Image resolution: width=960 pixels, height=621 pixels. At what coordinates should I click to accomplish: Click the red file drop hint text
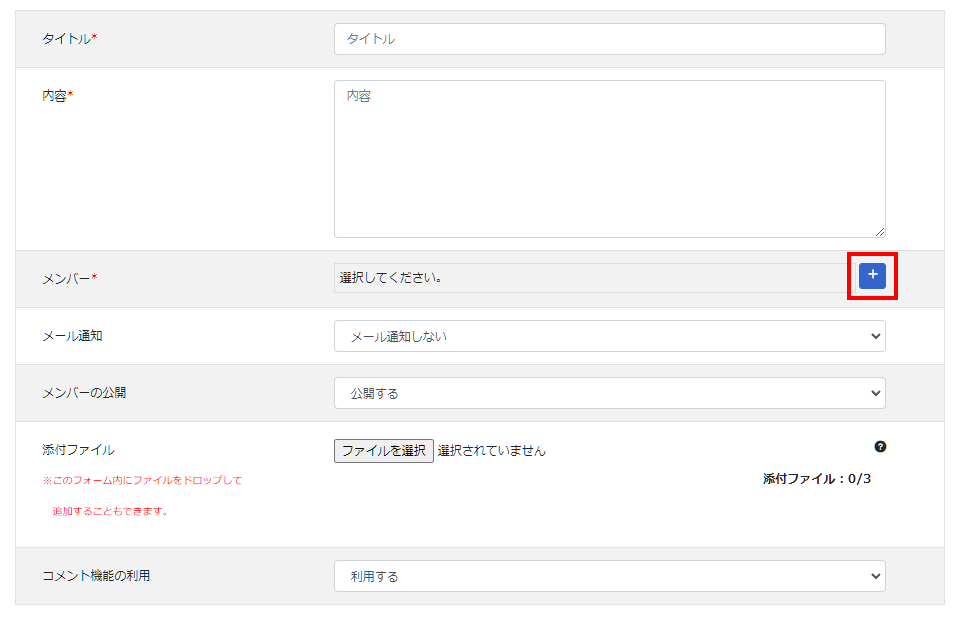pyautogui.click(x=142, y=481)
